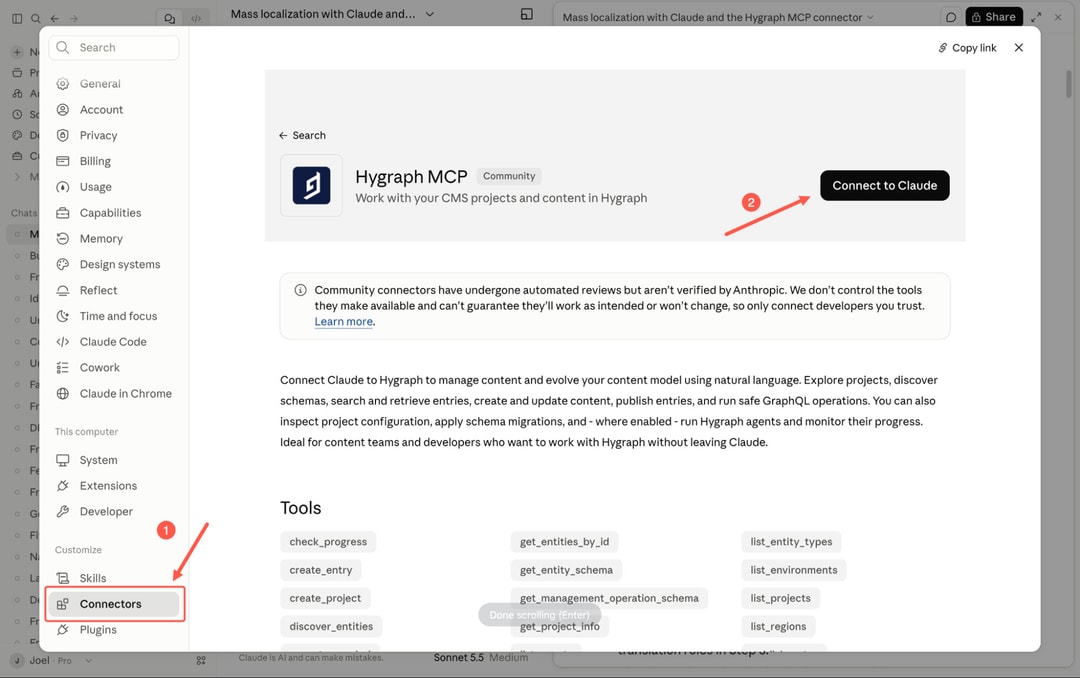The image size is (1080, 678).
Task: Toggle the sidebar panel icon at top left
Action: coord(17,19)
